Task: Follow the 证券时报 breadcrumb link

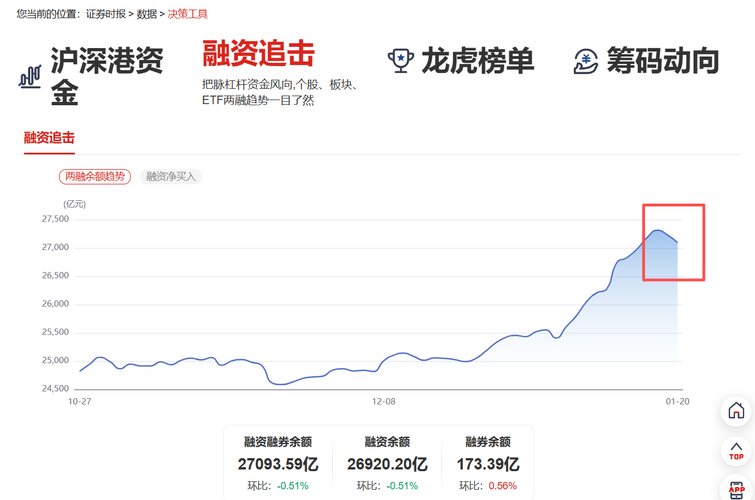Action: (105, 14)
